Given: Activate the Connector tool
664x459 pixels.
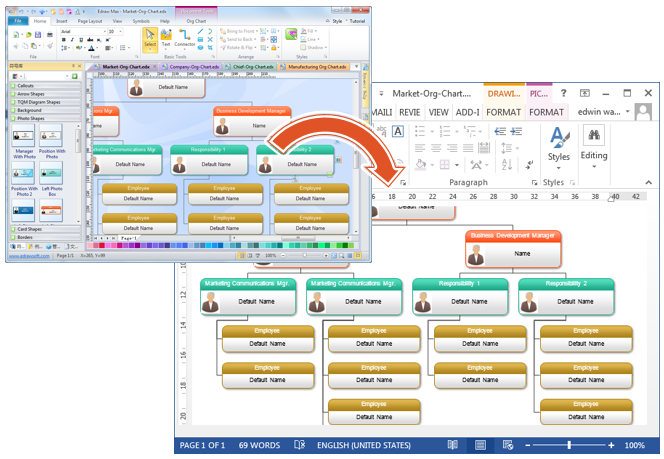Looking at the screenshot, I should coord(185,38).
